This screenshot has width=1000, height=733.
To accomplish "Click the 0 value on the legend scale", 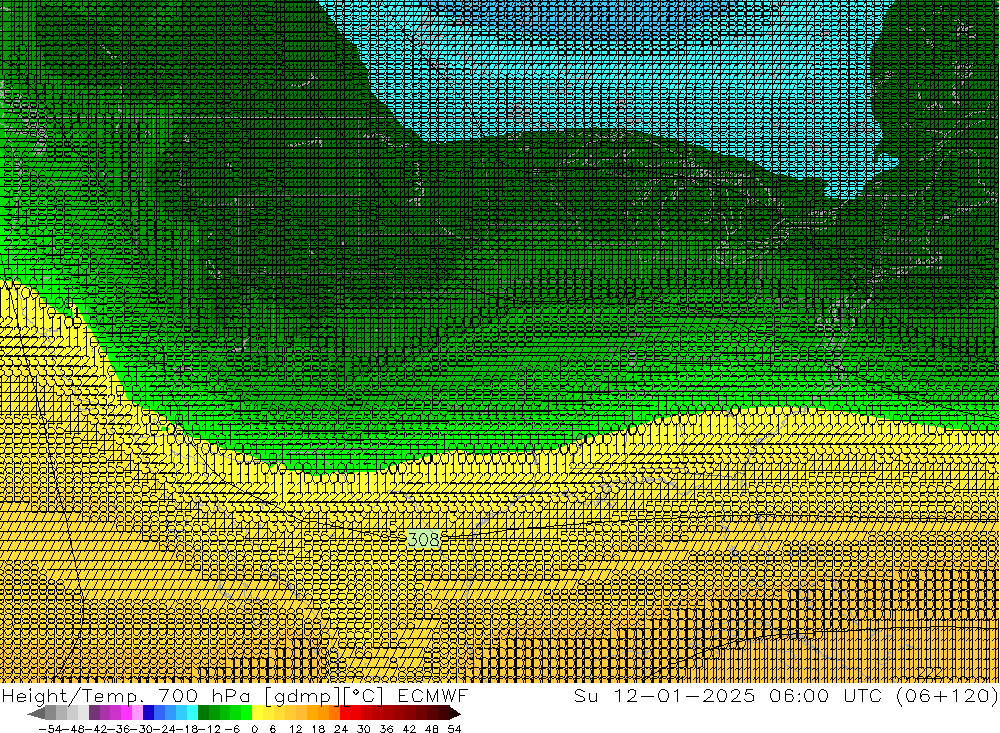I will tap(255, 729).
